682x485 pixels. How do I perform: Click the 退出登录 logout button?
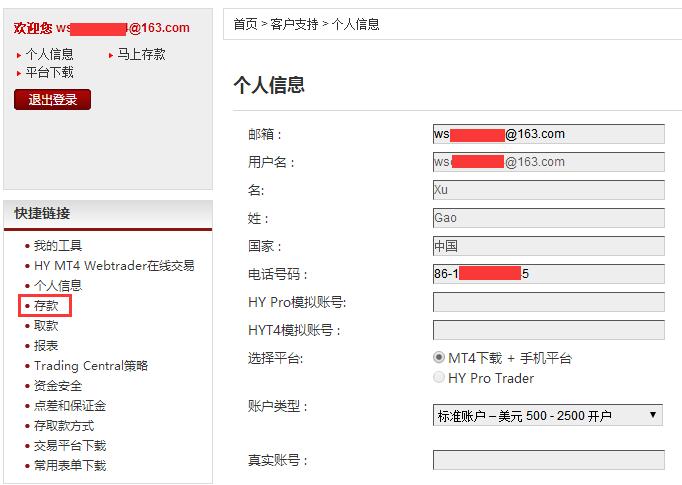coord(52,100)
